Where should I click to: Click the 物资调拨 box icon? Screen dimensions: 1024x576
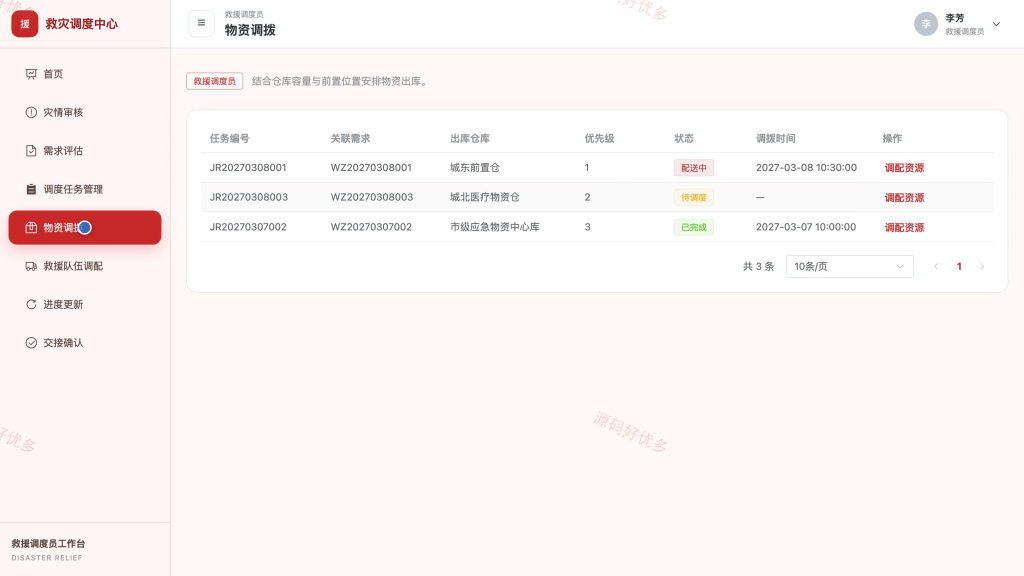coord(31,227)
